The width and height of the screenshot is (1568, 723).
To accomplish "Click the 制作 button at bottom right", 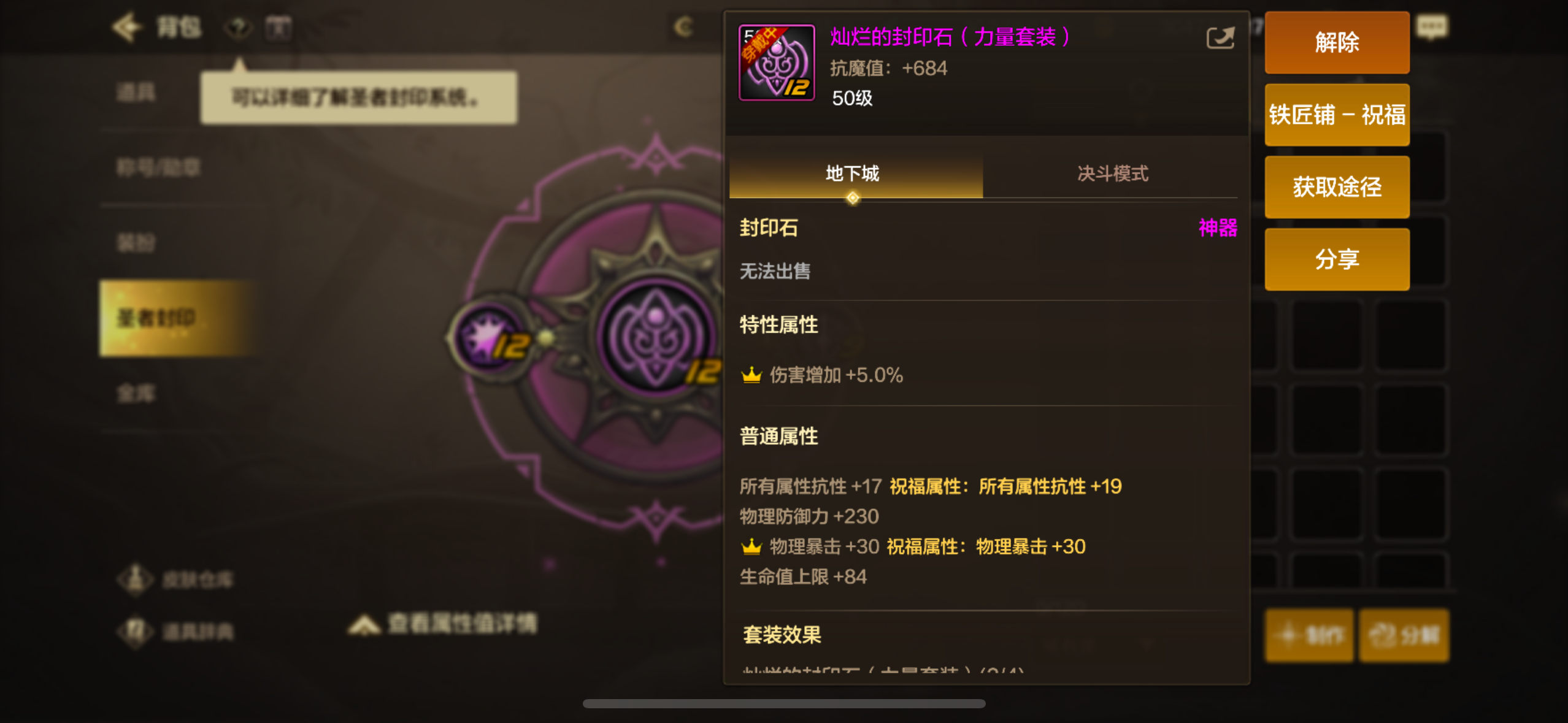I will (x=1309, y=635).
